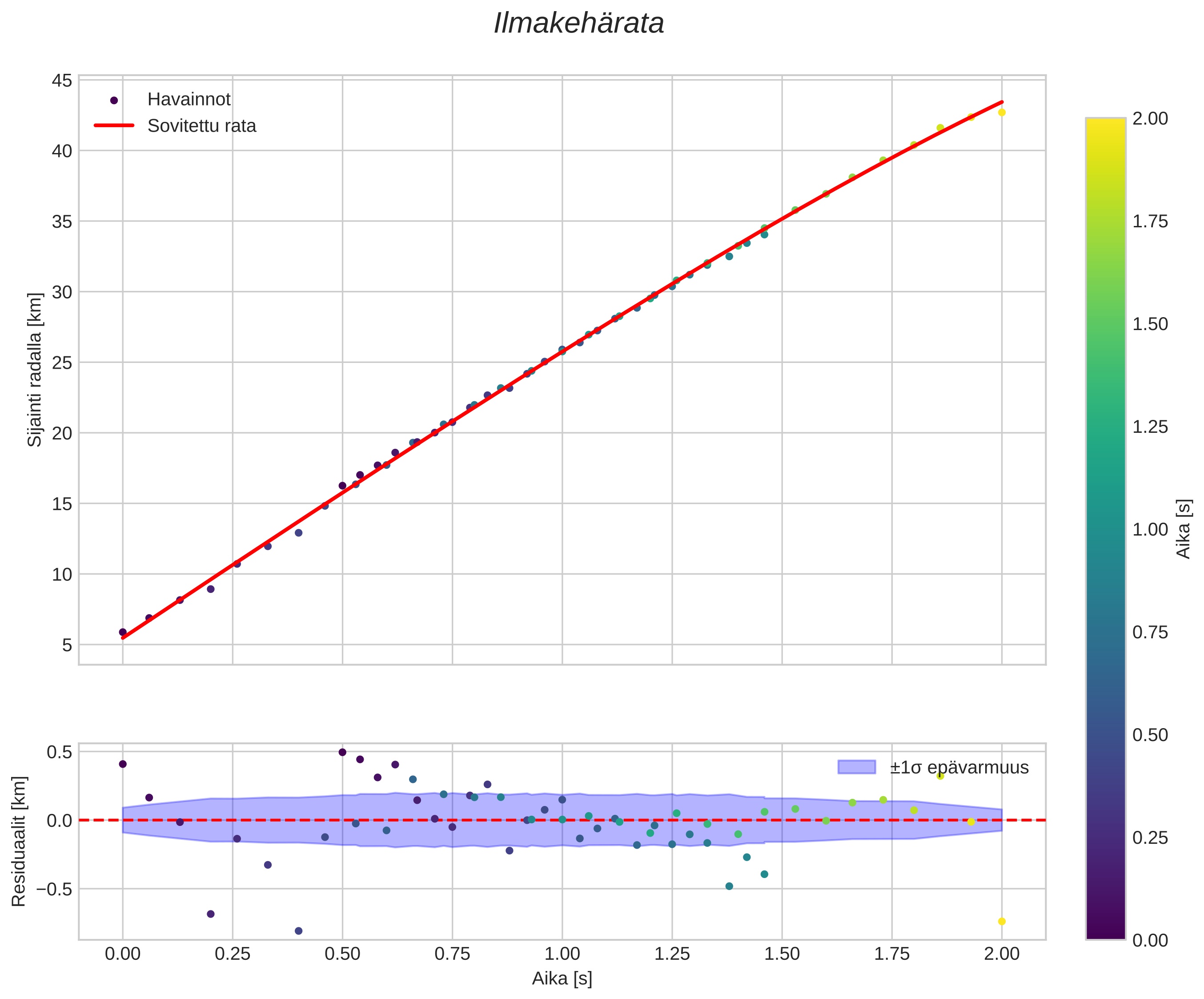Click the residual point at 0.50 s top
Viewport: 1204px width, 999px height.
(x=342, y=752)
